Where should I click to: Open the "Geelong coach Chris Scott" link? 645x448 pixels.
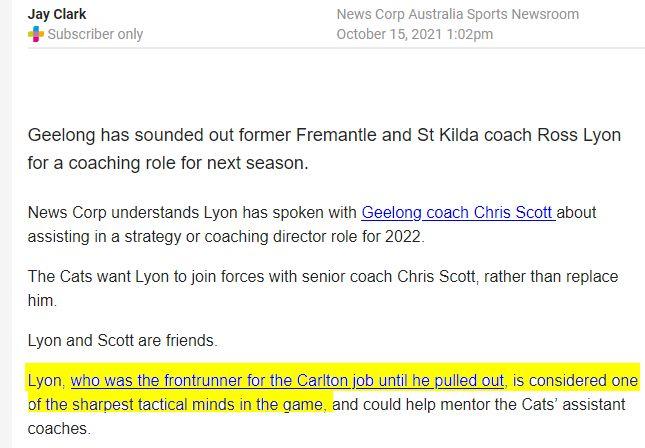point(459,213)
